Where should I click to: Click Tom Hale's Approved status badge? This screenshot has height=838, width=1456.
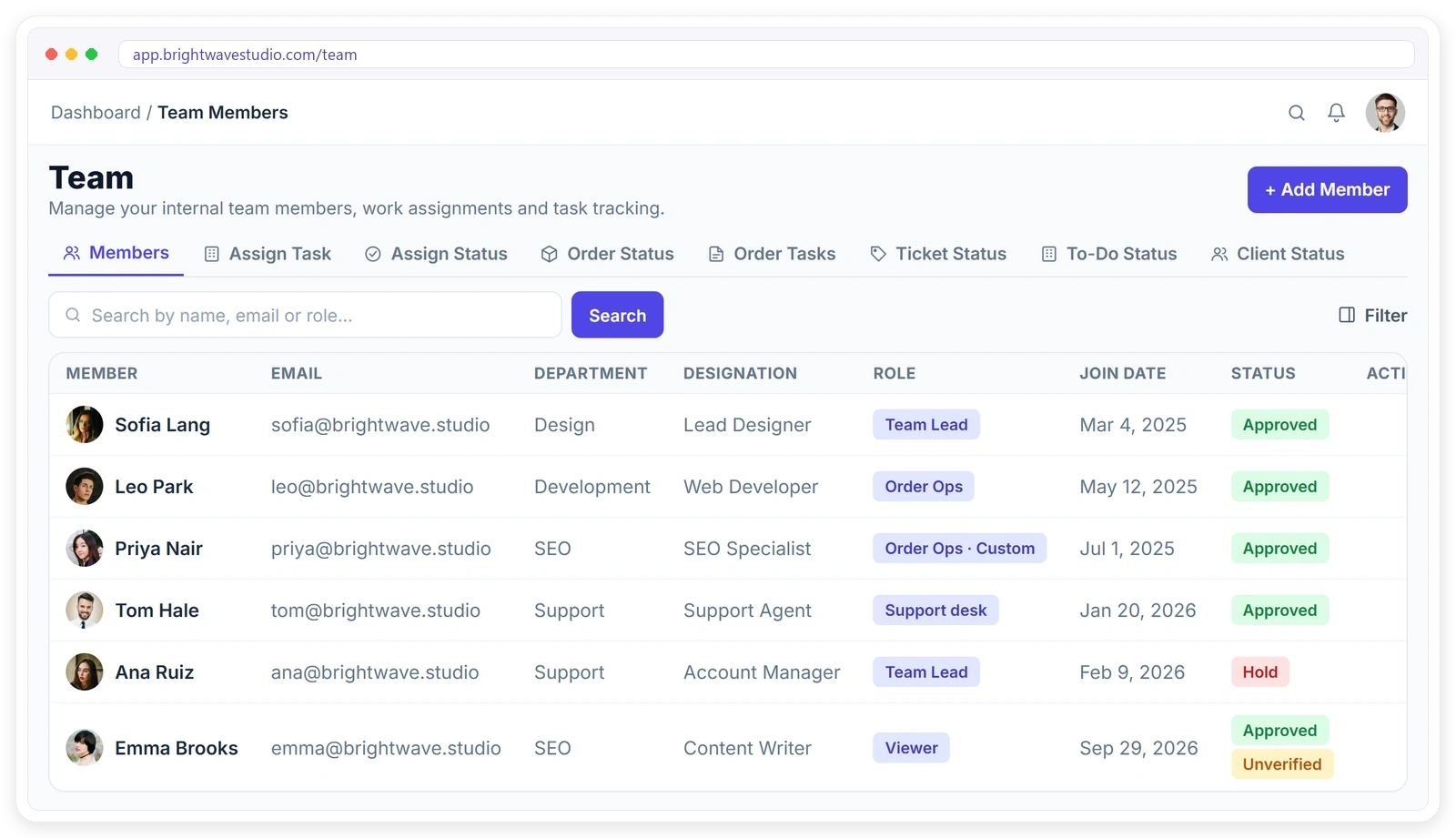coord(1280,611)
